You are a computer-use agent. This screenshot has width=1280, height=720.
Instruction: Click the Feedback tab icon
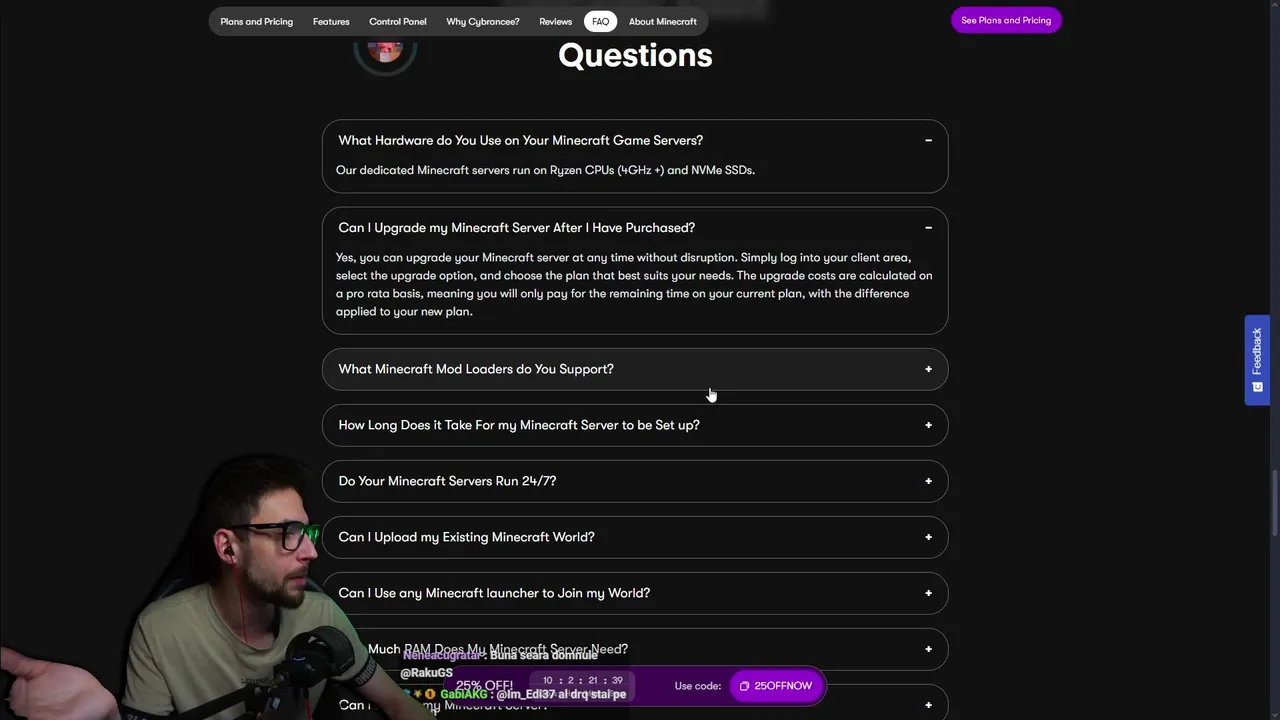1257,387
